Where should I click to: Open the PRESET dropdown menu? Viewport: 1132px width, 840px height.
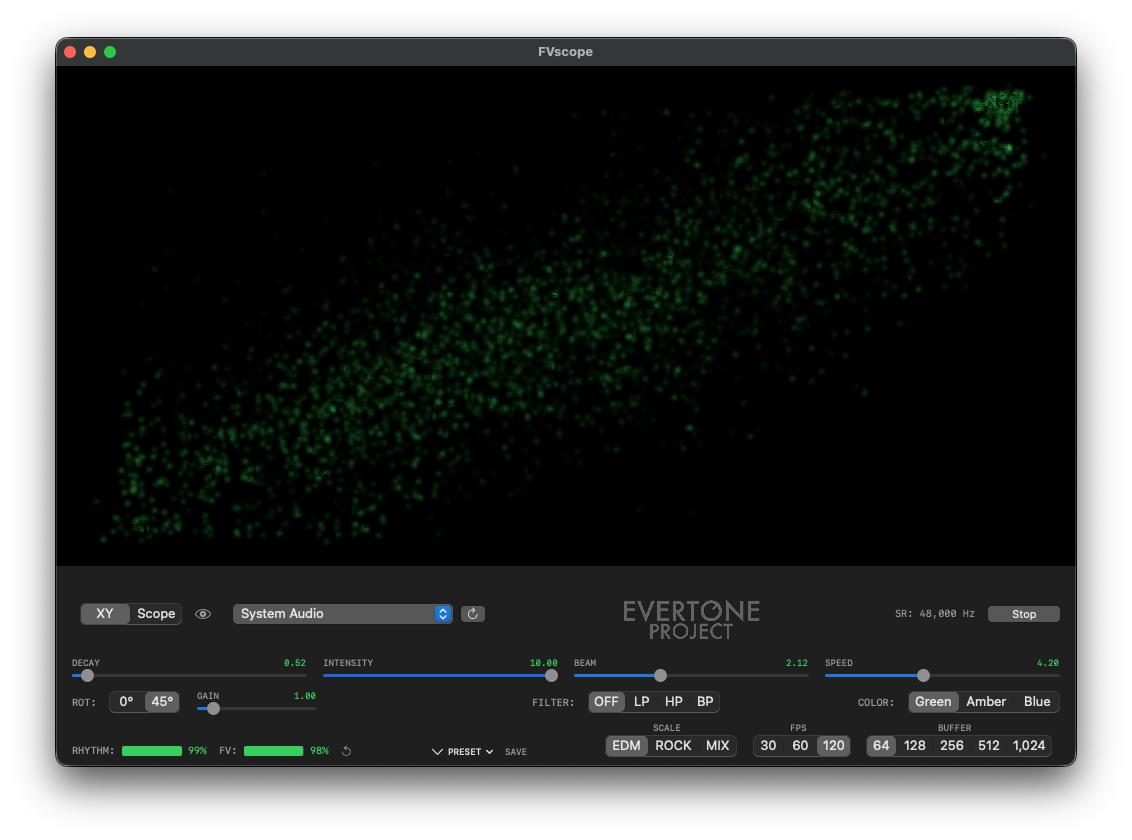(x=470, y=752)
